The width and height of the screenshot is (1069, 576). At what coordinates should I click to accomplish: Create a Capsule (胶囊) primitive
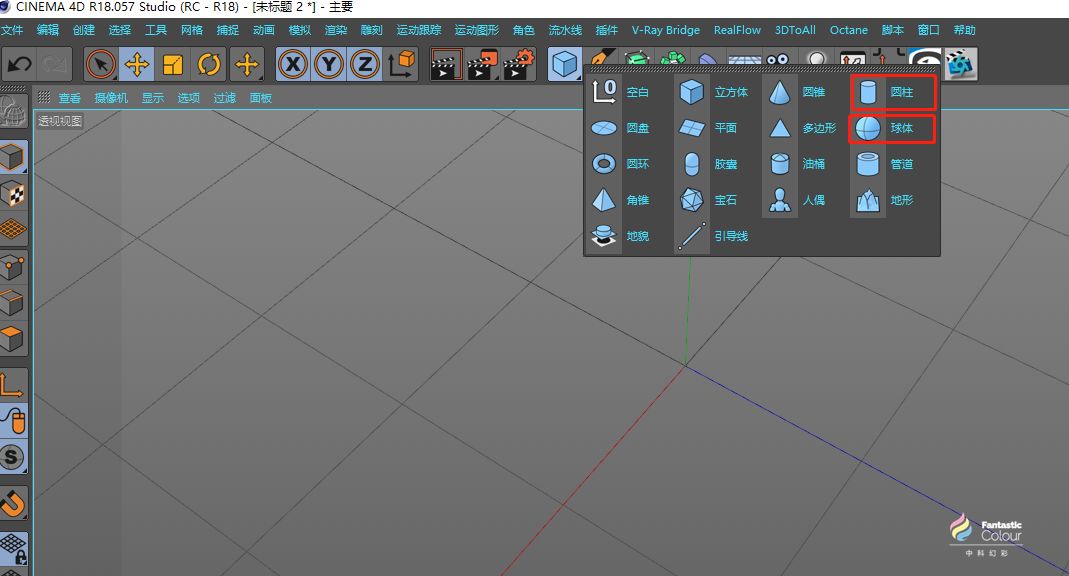coord(709,164)
